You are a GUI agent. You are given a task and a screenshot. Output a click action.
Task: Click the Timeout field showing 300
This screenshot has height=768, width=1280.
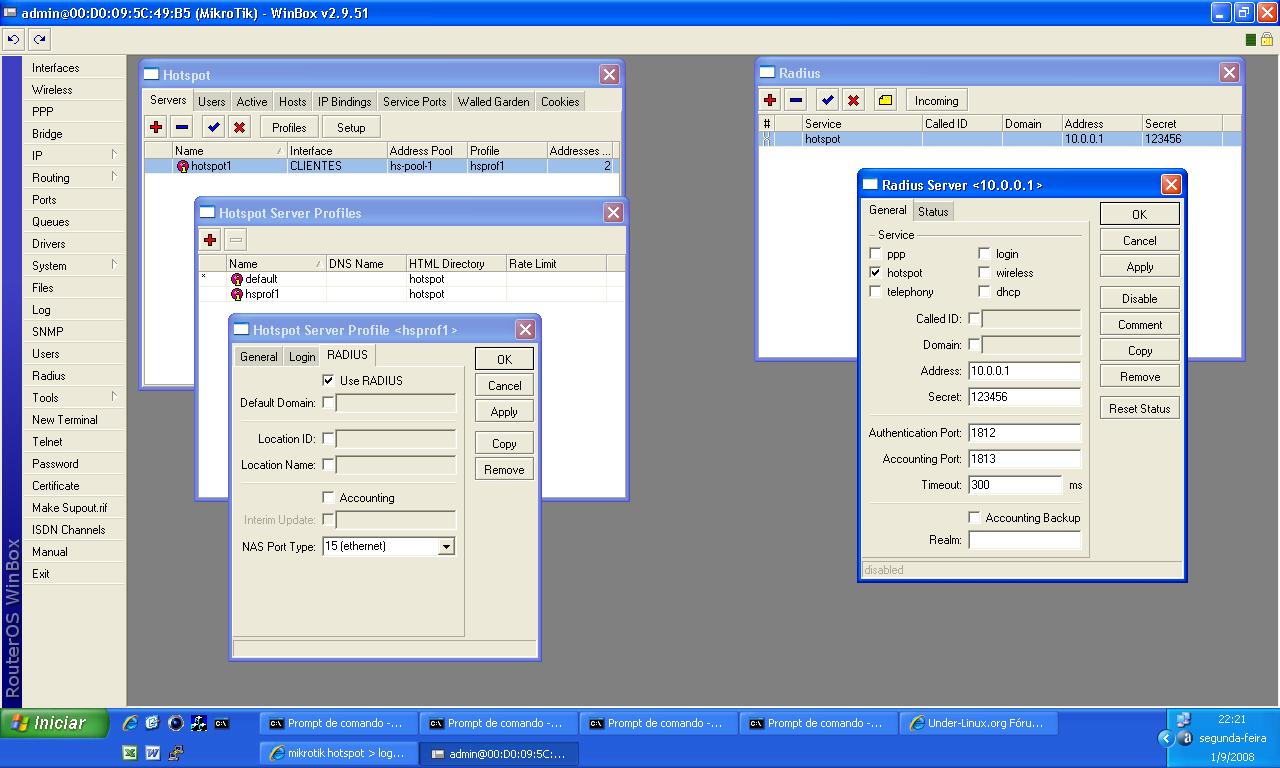coord(1015,485)
